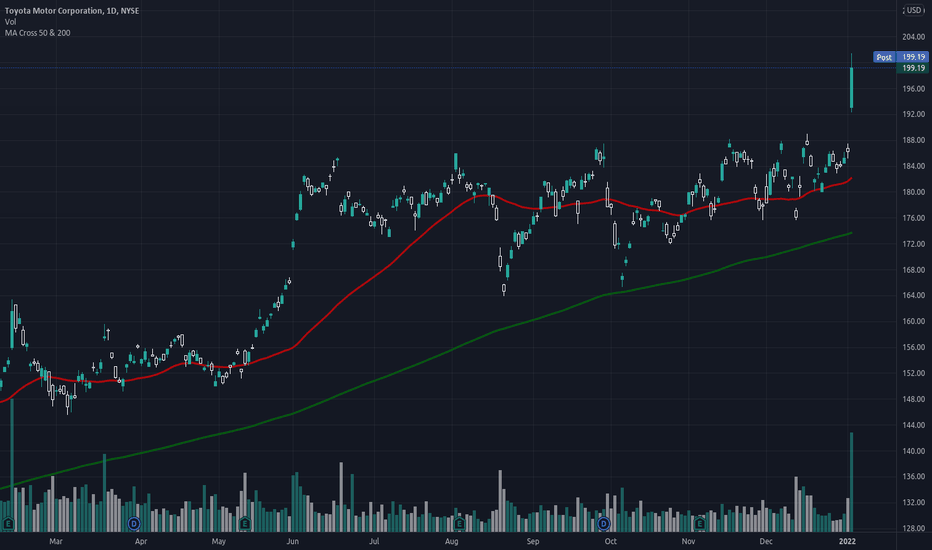The height and width of the screenshot is (550, 932).
Task: Click the 136.00 price axis label
Action: coord(914,477)
